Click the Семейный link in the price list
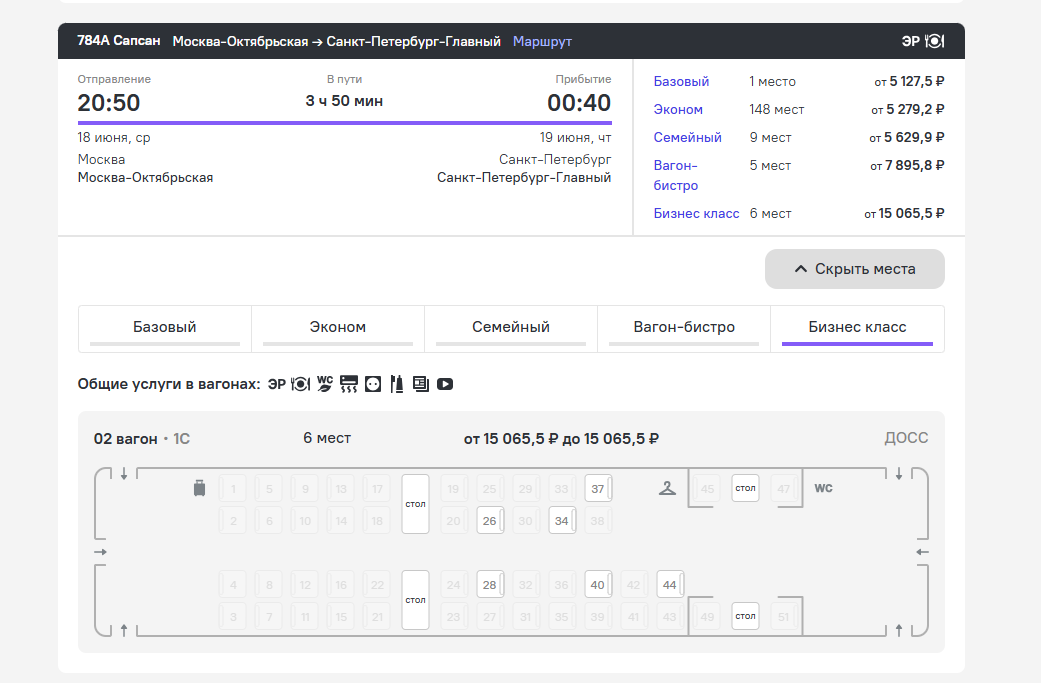1041x683 pixels. coord(687,137)
